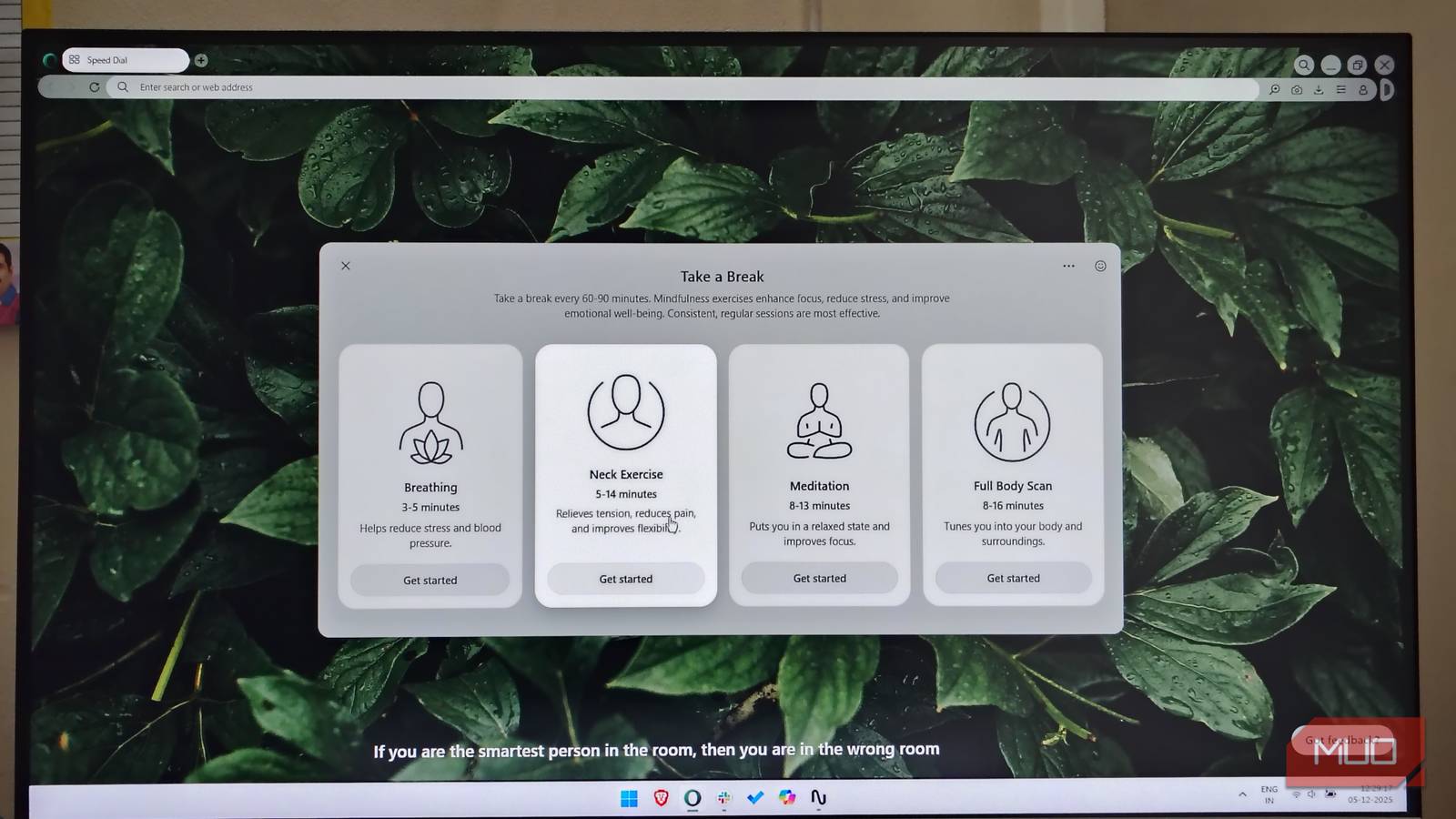Close the Take a Break dialog

[346, 266]
